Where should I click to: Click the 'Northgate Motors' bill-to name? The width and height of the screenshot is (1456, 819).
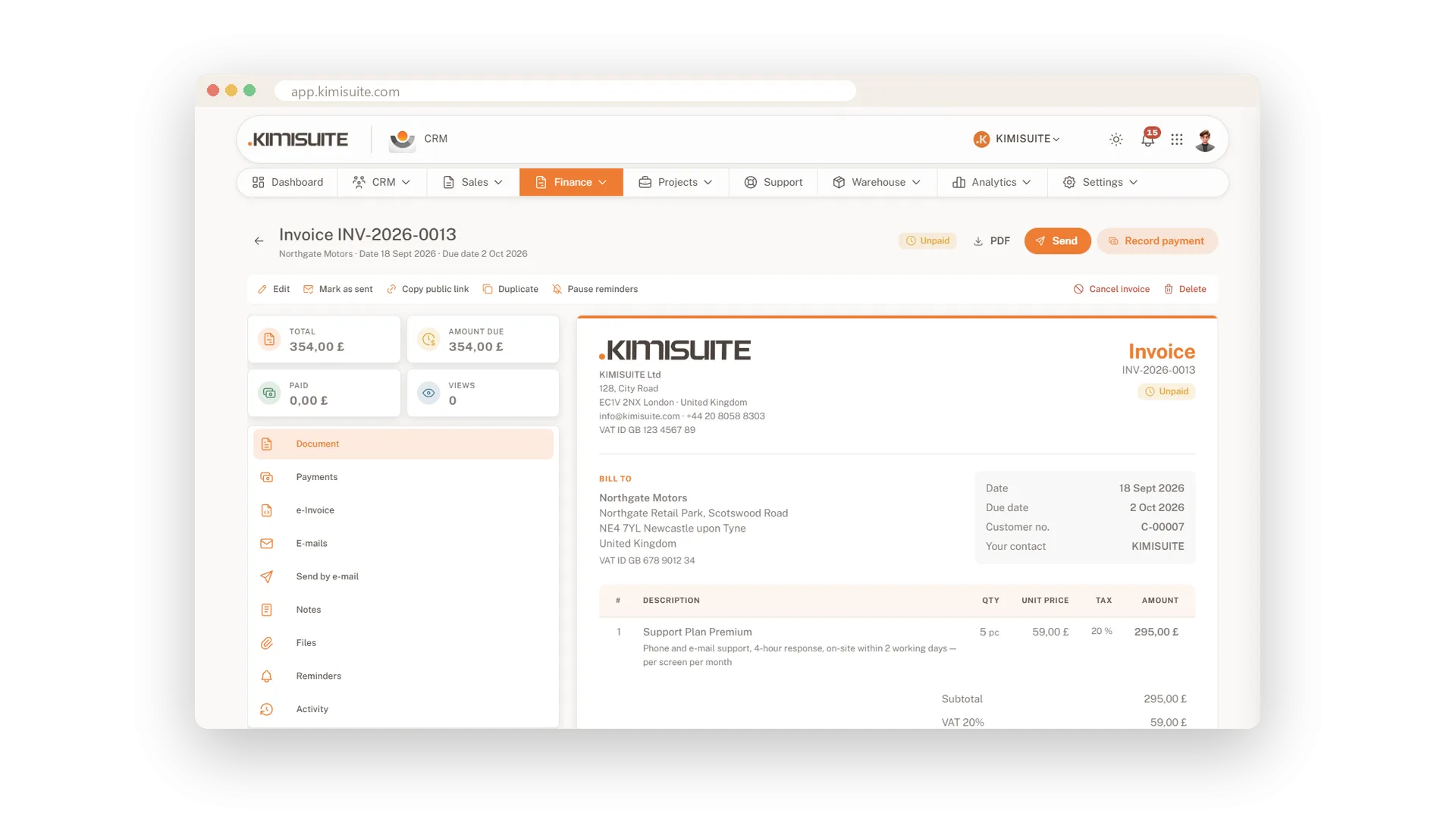(643, 498)
